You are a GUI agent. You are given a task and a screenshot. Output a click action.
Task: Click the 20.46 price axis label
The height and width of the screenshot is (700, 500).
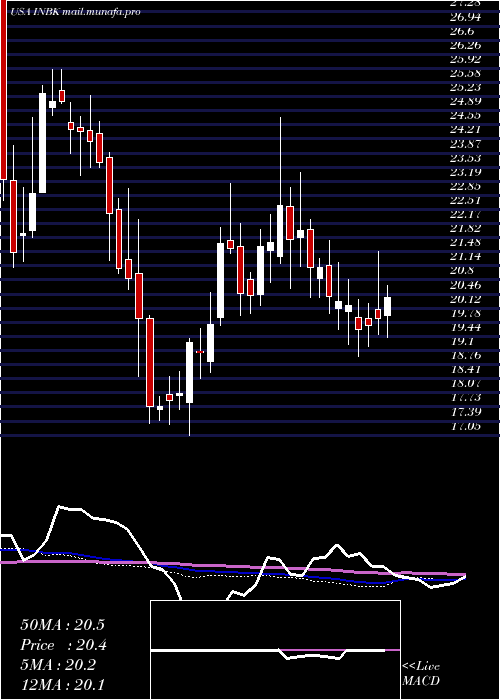click(465, 285)
